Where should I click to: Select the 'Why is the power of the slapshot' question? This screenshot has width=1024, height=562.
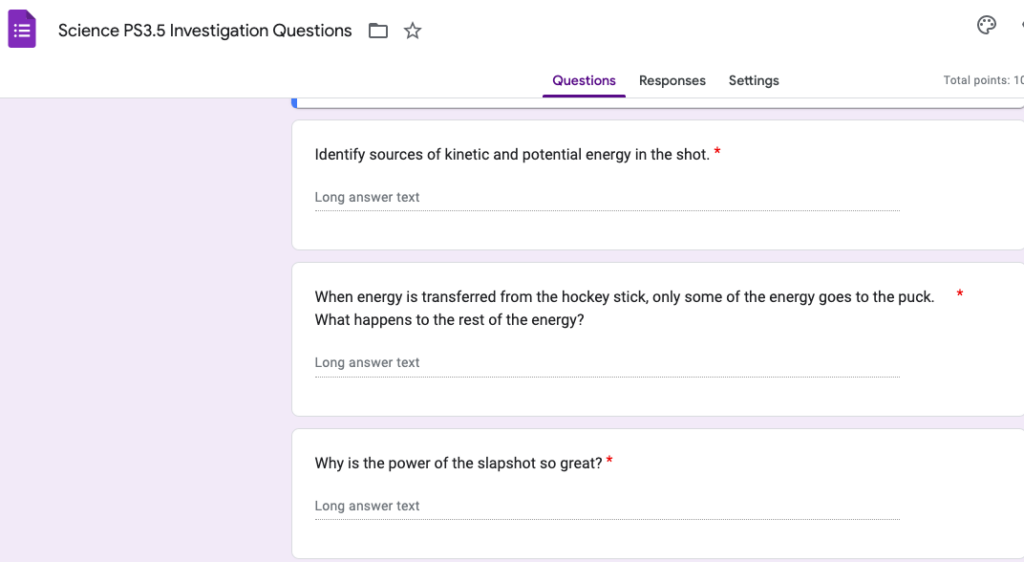(458, 464)
